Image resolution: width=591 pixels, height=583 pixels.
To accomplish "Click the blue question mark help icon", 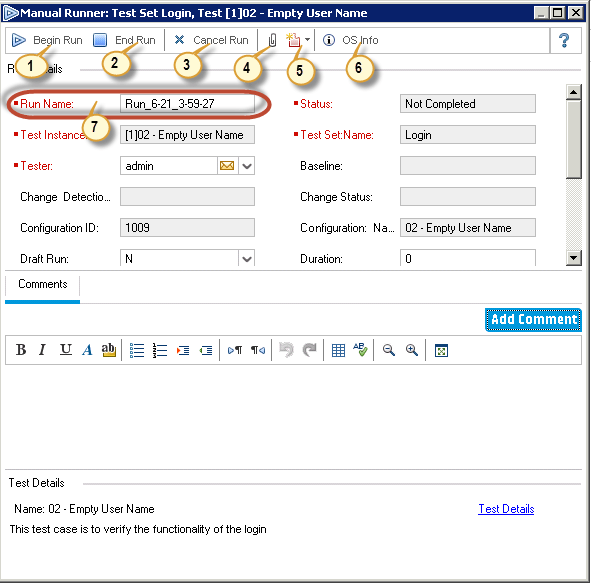I will point(564,40).
